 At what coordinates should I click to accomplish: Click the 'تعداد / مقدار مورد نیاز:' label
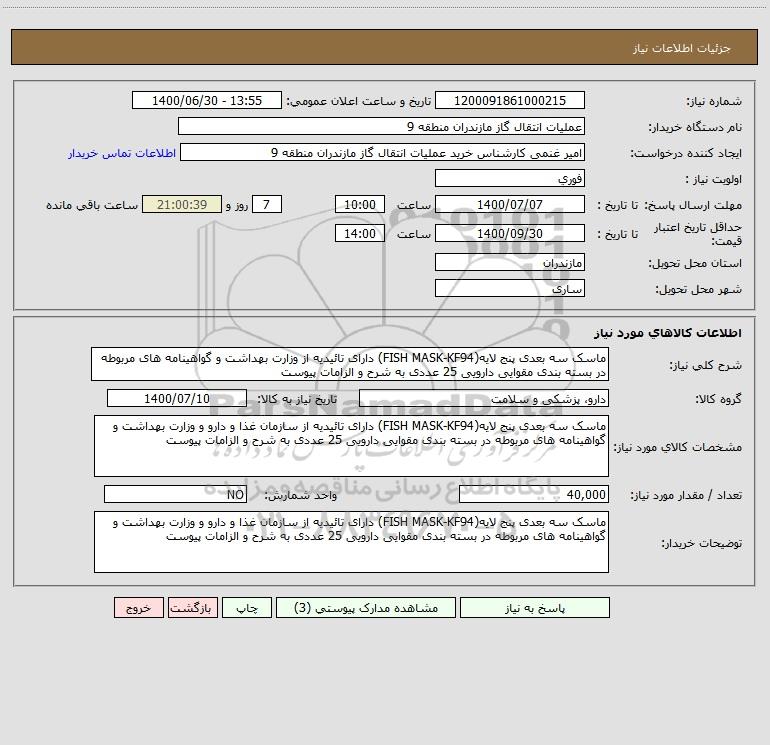click(x=686, y=495)
